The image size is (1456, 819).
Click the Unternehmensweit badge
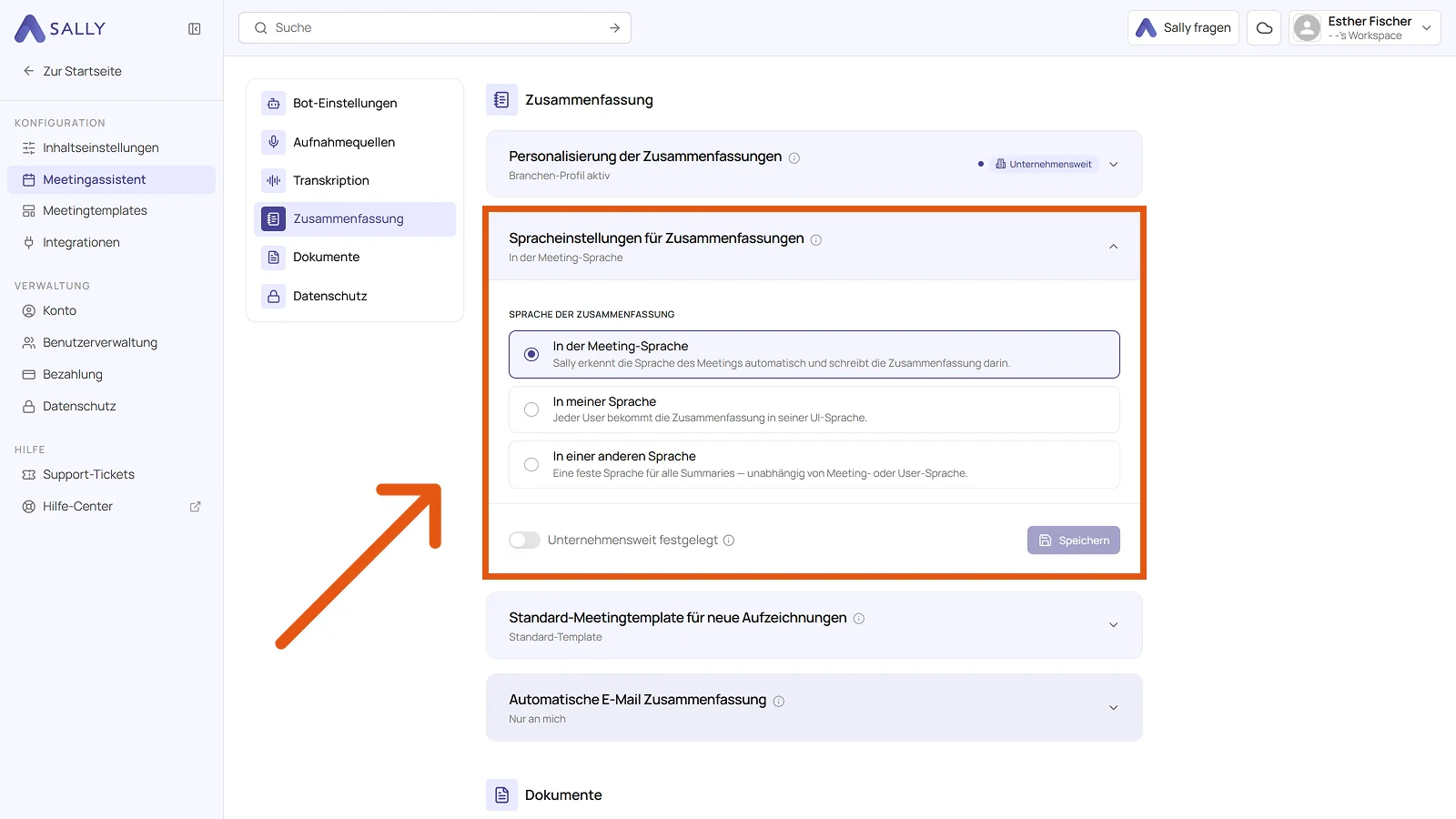click(x=1044, y=165)
